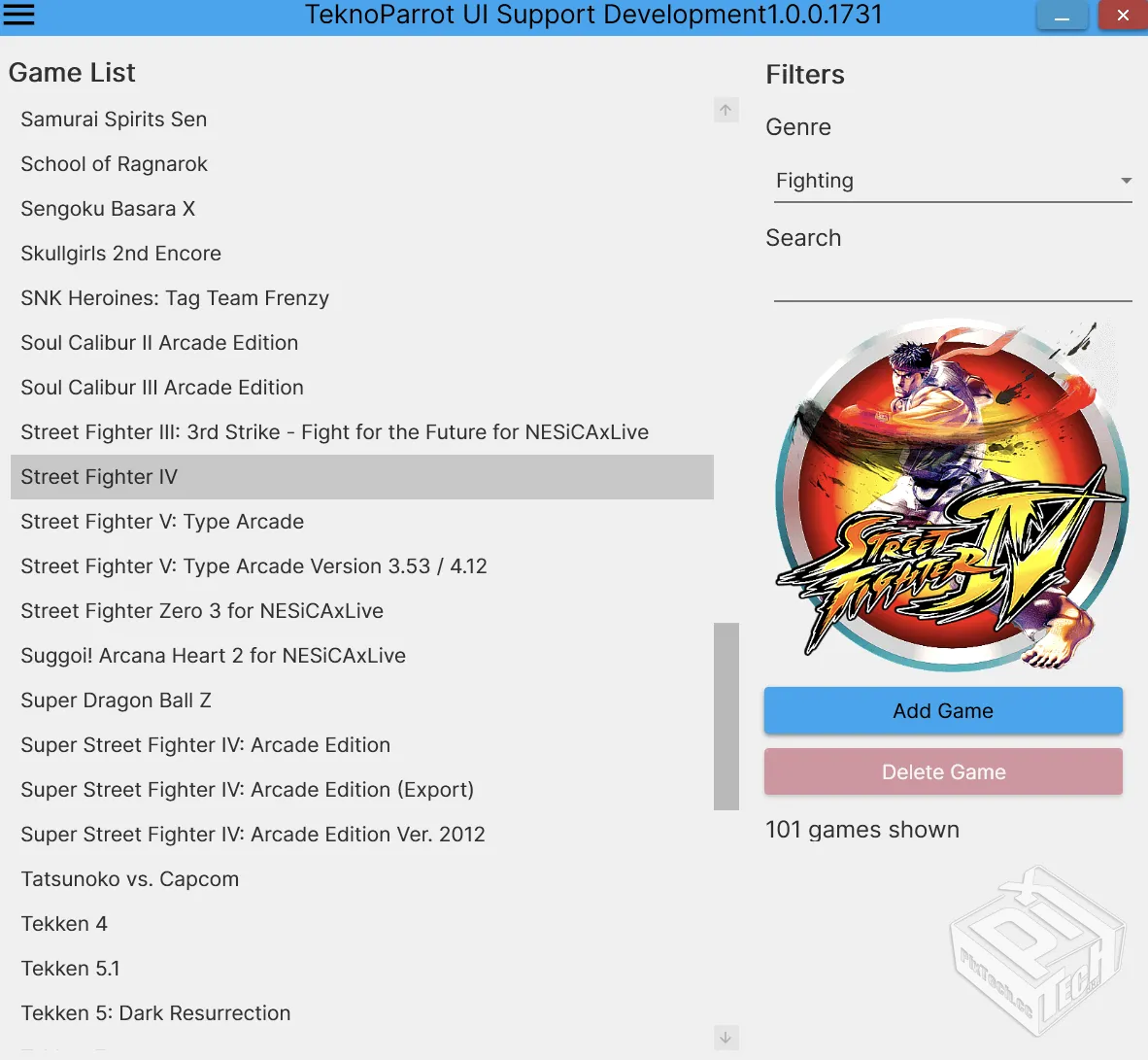Select Samurai Spirits Sen from list
This screenshot has width=1148, height=1060.
click(114, 120)
